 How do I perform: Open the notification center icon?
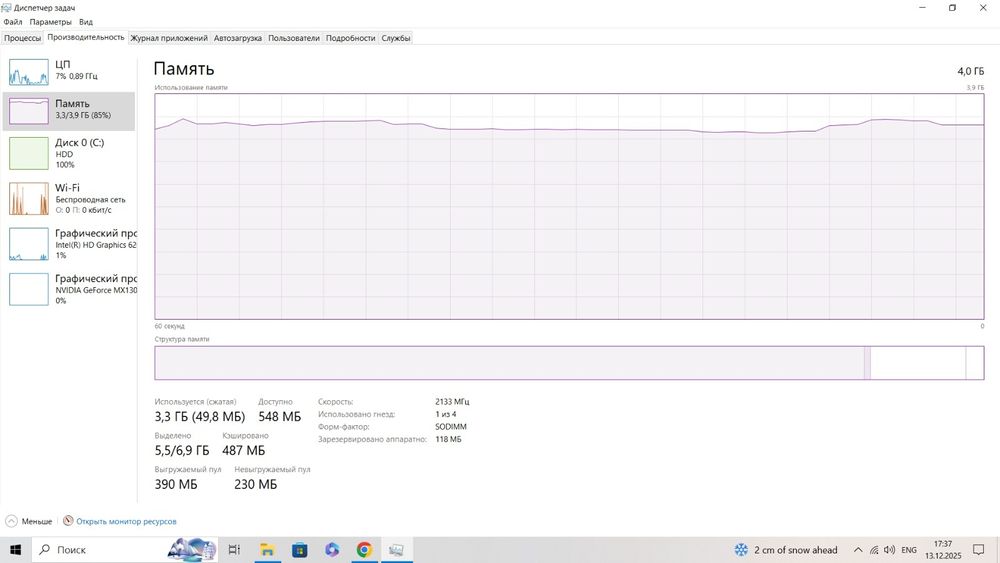pyautogui.click(x=979, y=550)
